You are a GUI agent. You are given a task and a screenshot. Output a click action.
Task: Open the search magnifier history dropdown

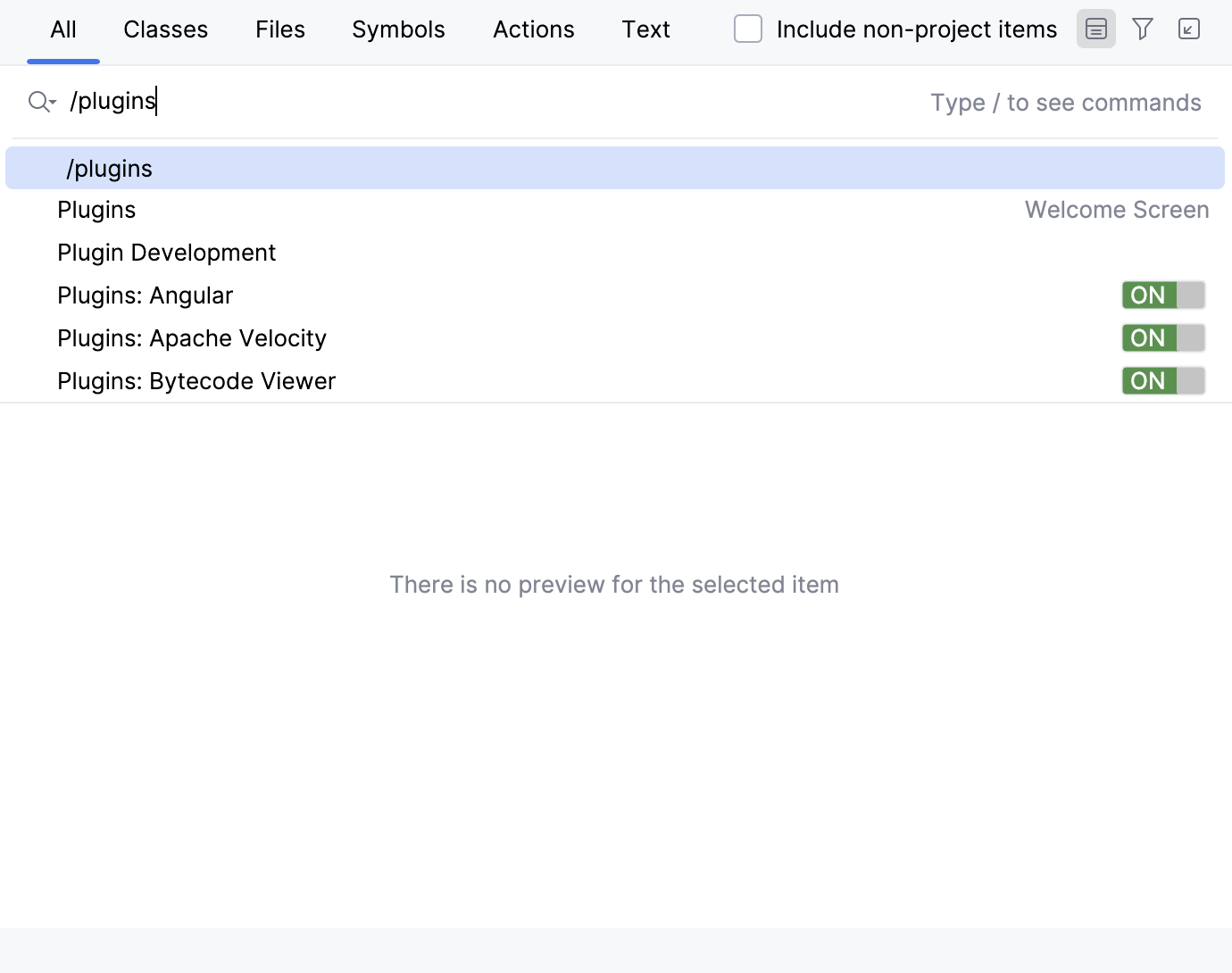[x=42, y=102]
